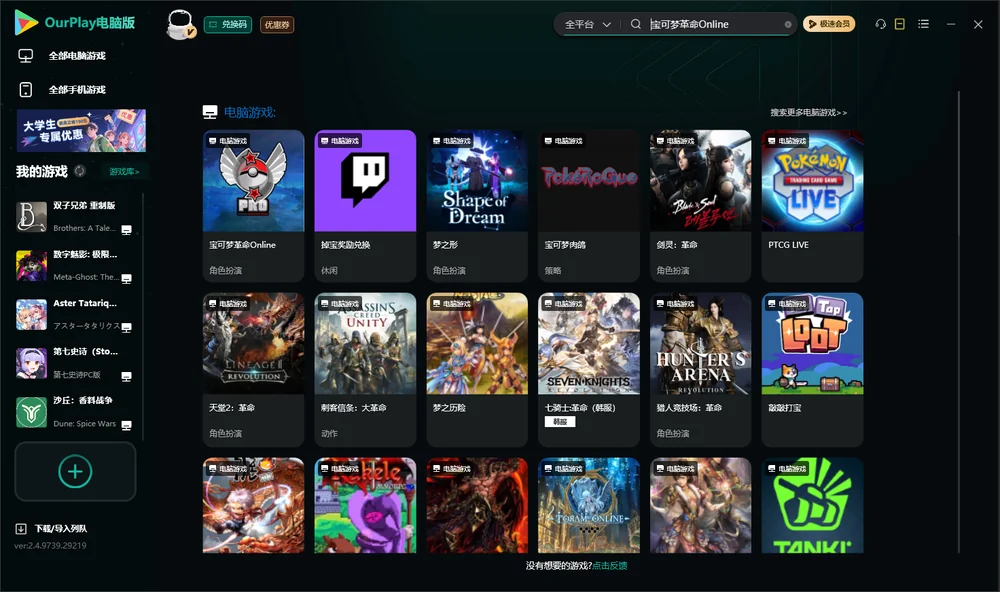Launch 第七史诗 from my games list
1000x592 pixels.
coord(75,364)
